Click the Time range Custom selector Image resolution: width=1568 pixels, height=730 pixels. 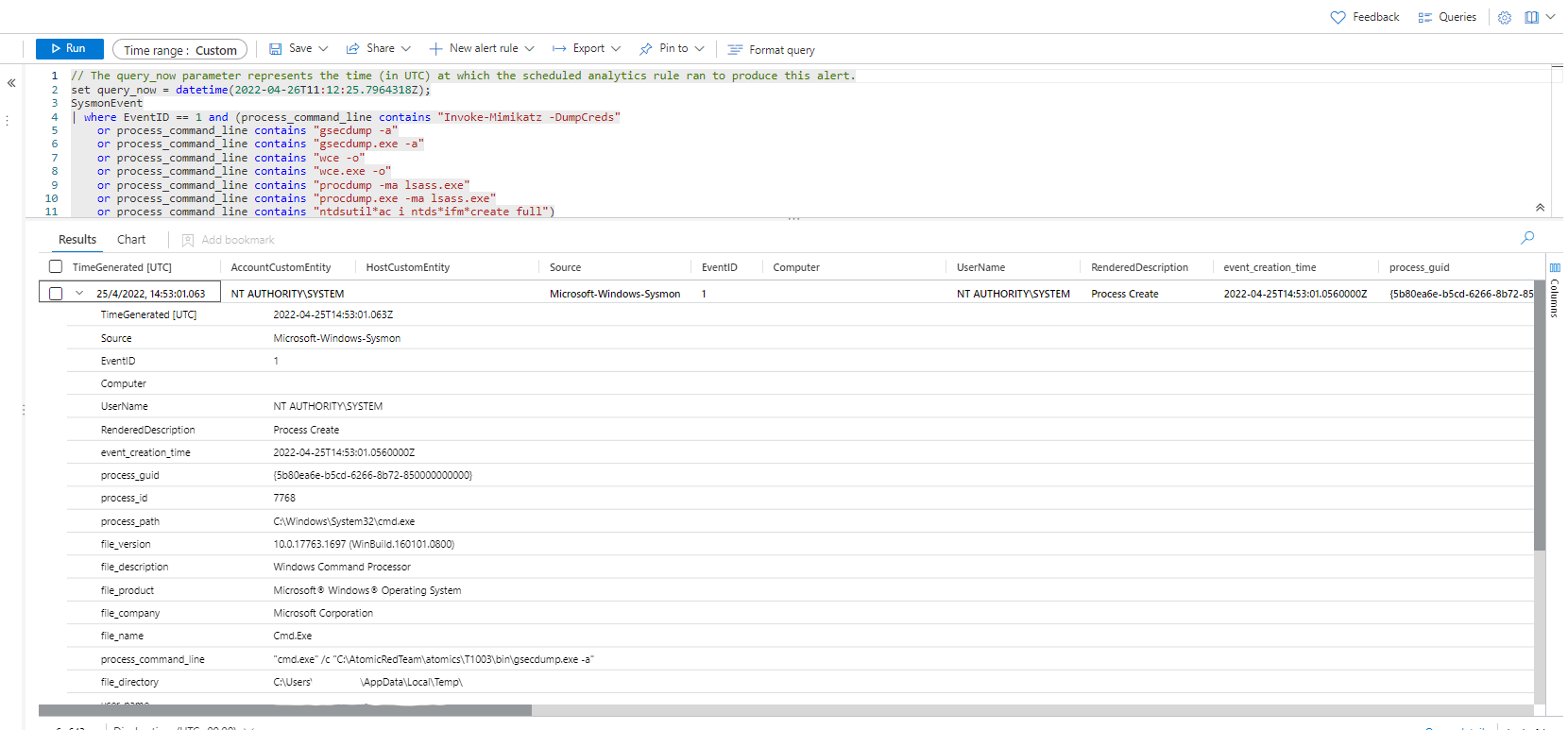click(x=179, y=50)
